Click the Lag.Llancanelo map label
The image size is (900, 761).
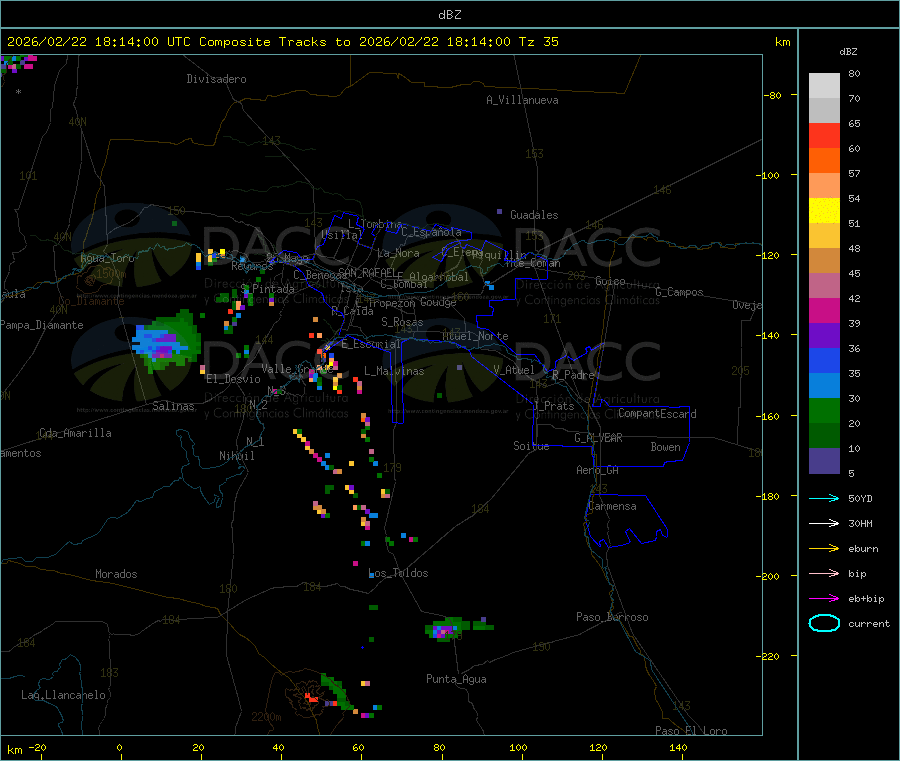(63, 696)
